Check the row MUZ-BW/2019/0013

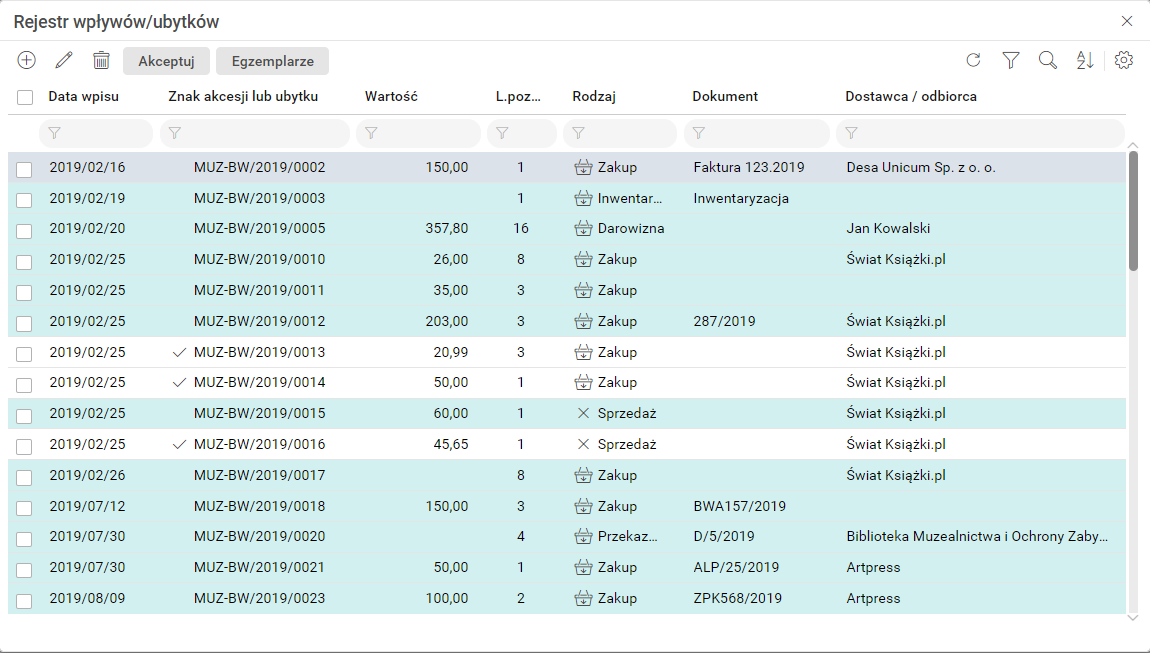tap(24, 354)
